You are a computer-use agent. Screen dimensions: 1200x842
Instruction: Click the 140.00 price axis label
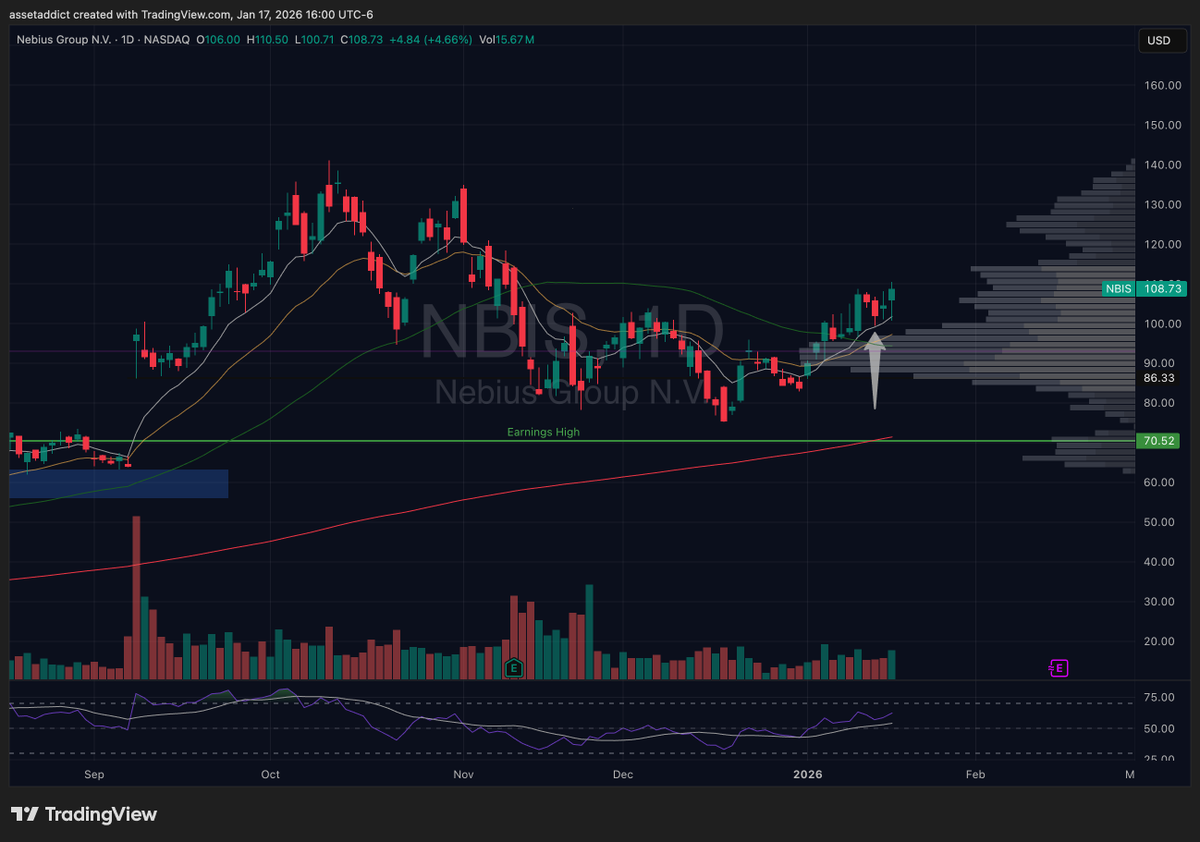(1161, 165)
